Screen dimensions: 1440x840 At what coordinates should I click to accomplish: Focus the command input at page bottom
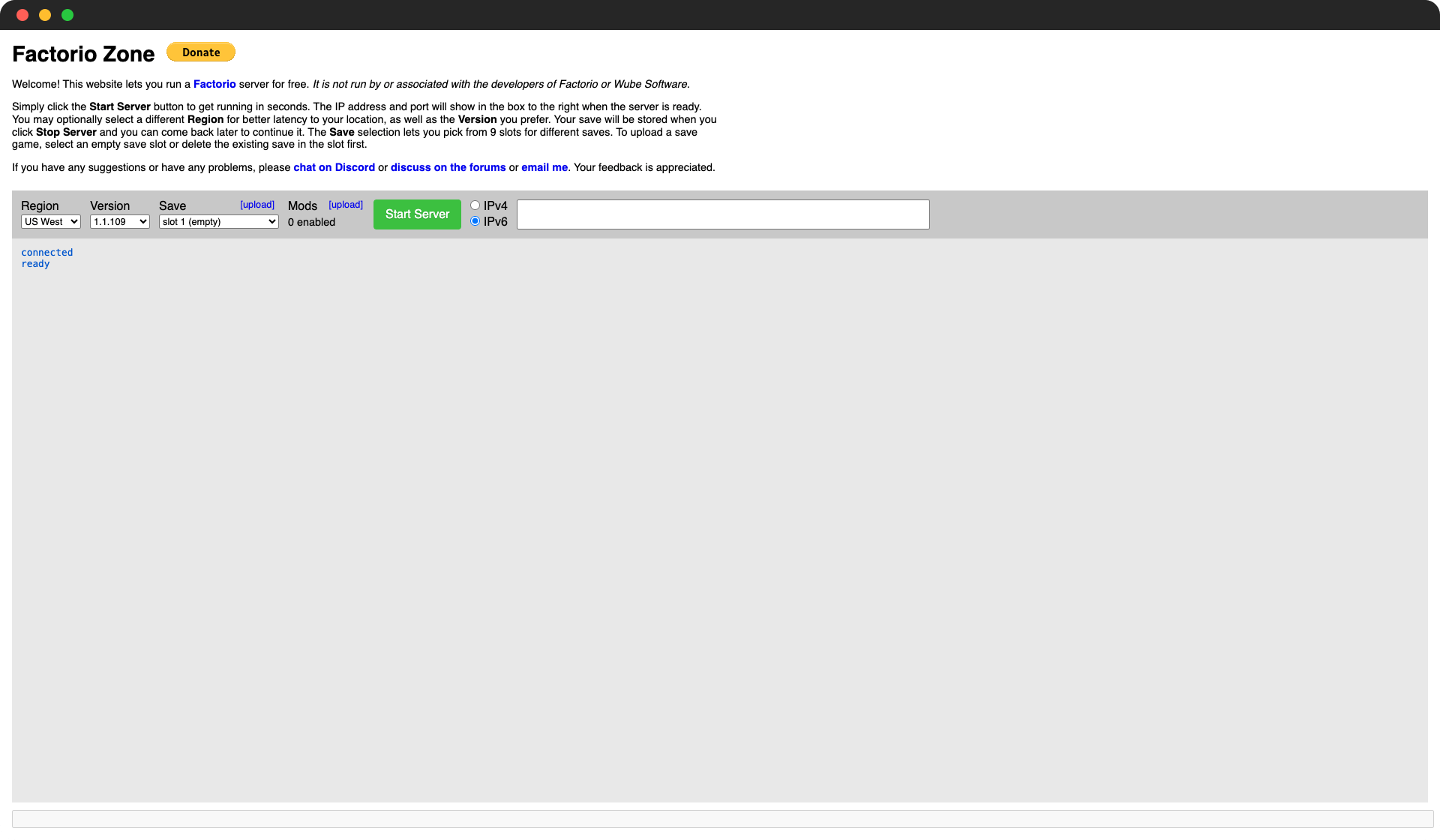click(722, 819)
